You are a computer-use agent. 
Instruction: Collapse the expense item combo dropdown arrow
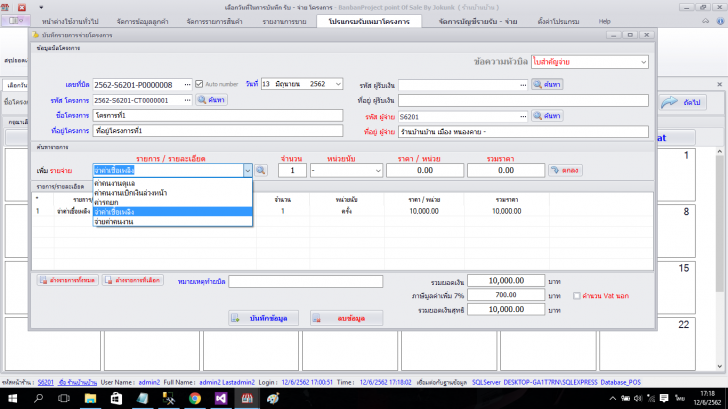(x=247, y=170)
